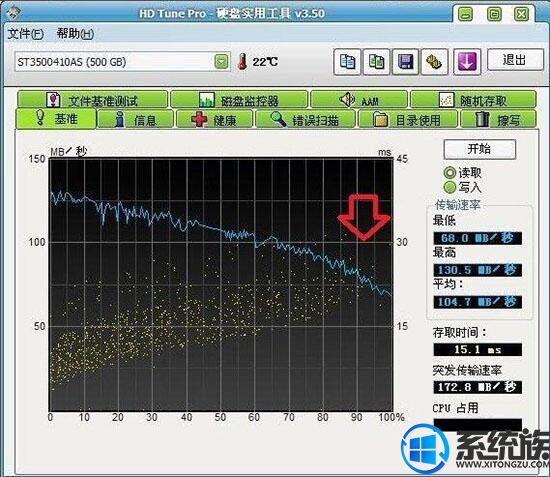Open the 帮助(H) menu
This screenshot has height=477, width=550.
click(75, 34)
